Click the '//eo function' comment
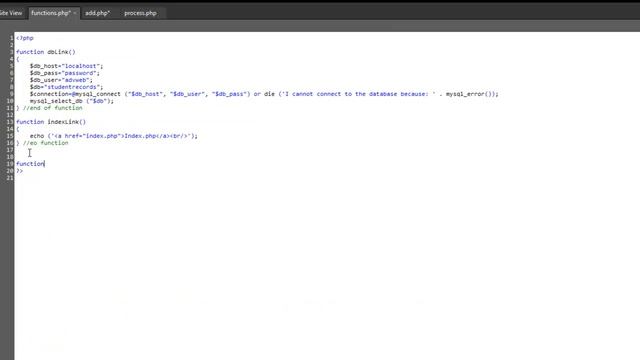This screenshot has width=640, height=360. click(46, 143)
